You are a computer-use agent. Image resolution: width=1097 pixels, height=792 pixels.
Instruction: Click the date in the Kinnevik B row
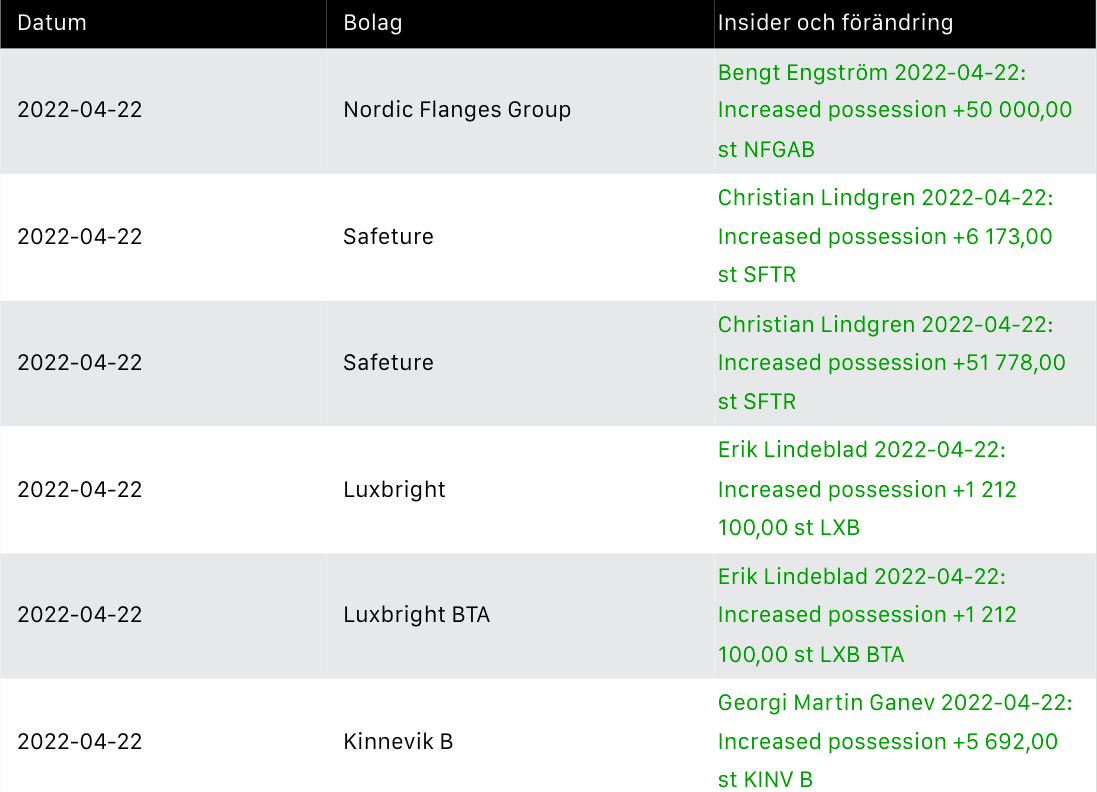pos(80,742)
